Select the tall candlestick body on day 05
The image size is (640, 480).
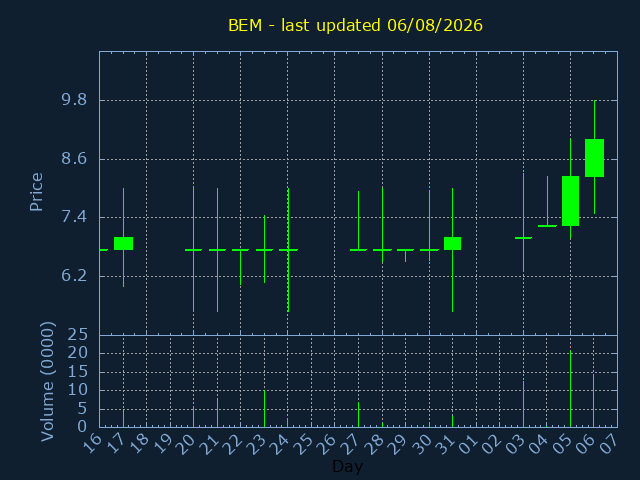click(570, 201)
